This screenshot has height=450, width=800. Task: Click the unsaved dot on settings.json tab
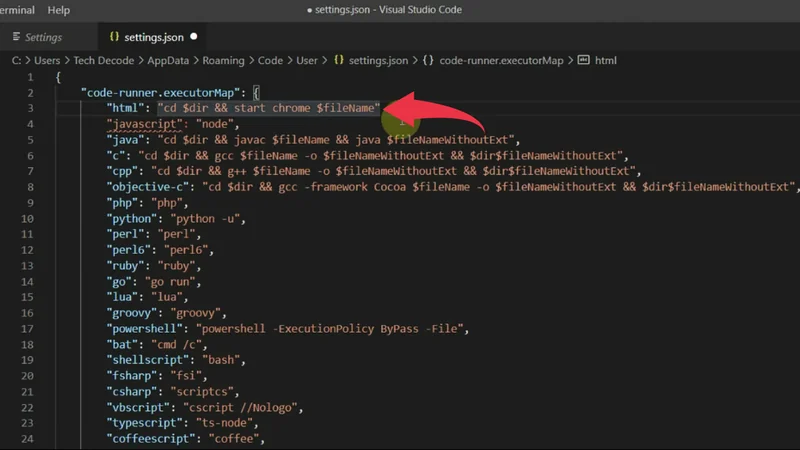click(x=194, y=37)
